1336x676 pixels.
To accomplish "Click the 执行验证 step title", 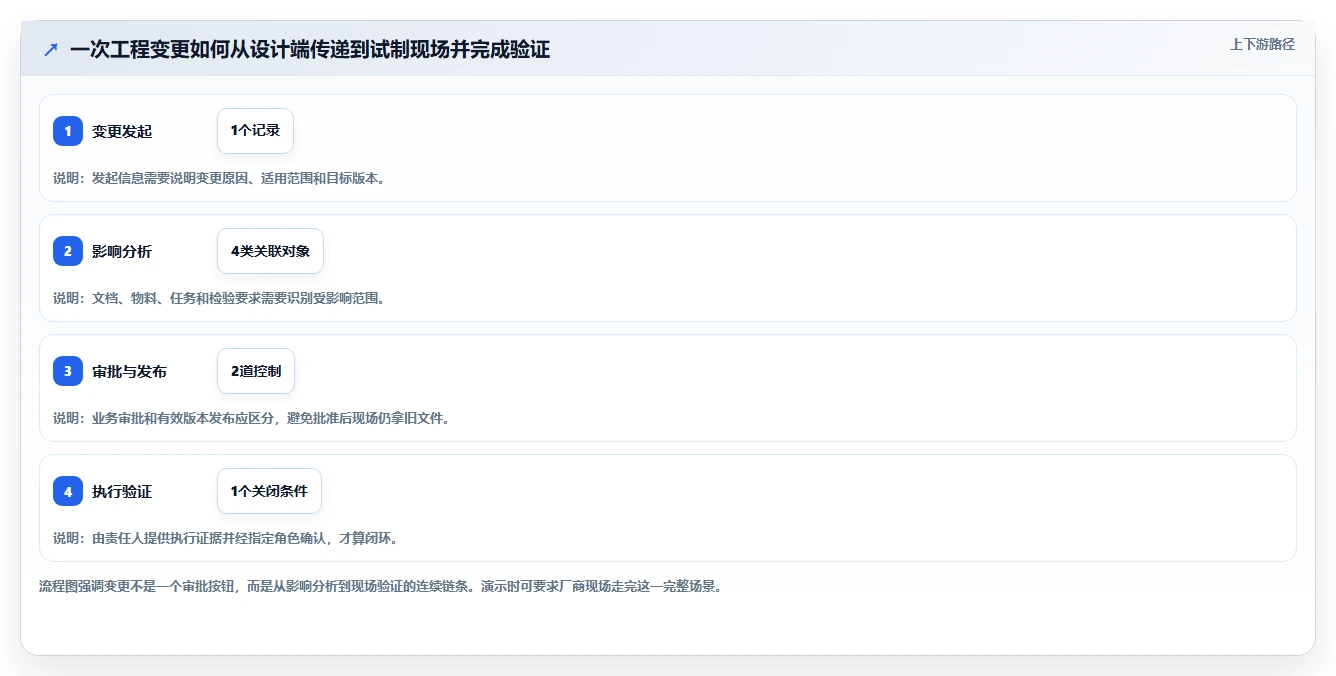I will (122, 491).
